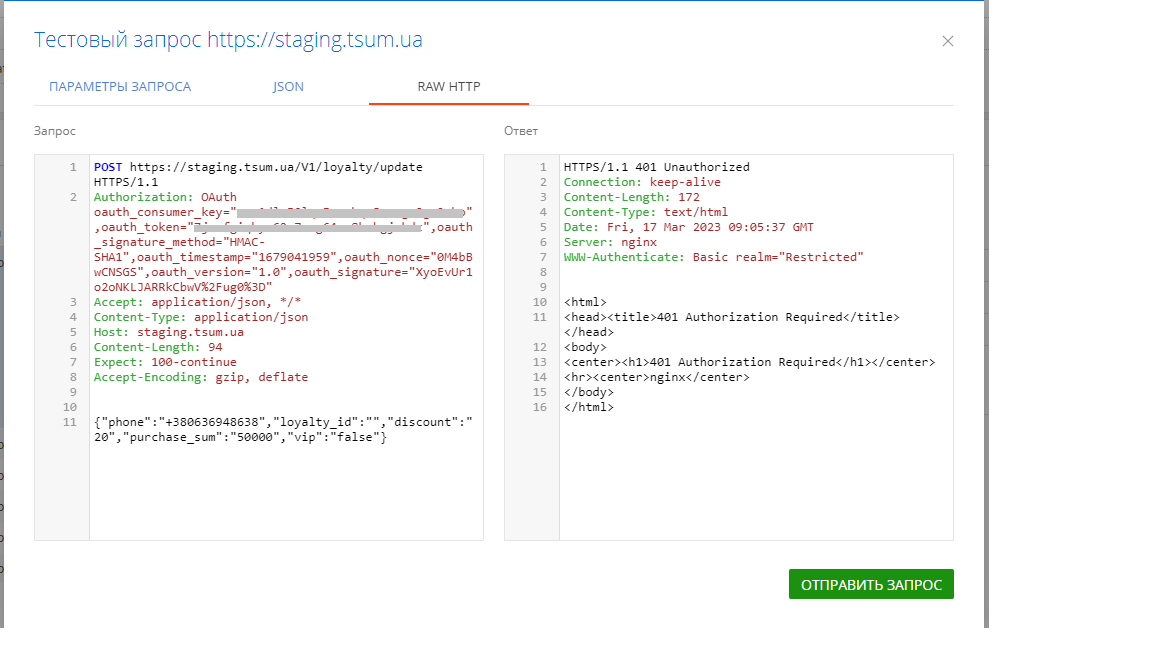Select the RAW HTTP tab
The image size is (1152, 648).
point(449,87)
